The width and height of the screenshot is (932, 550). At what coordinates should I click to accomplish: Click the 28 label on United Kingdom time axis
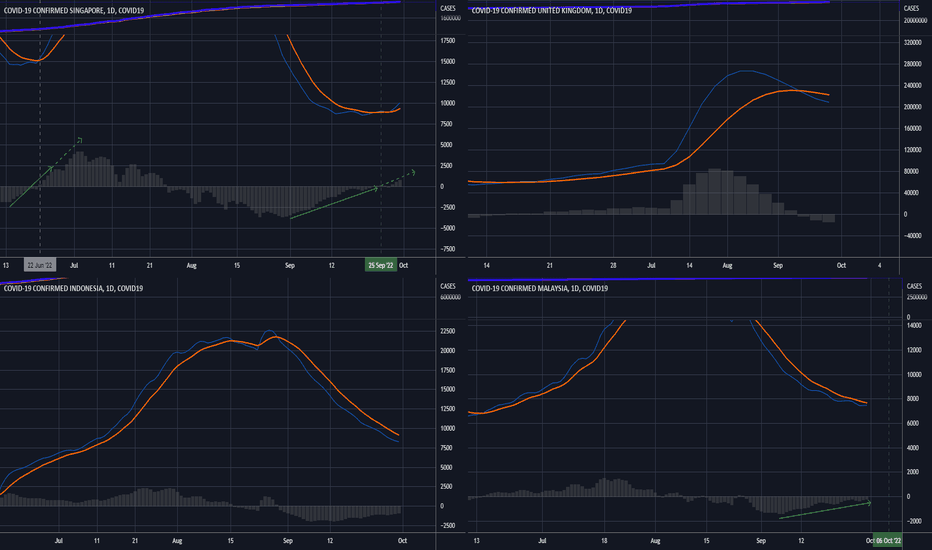[613, 266]
